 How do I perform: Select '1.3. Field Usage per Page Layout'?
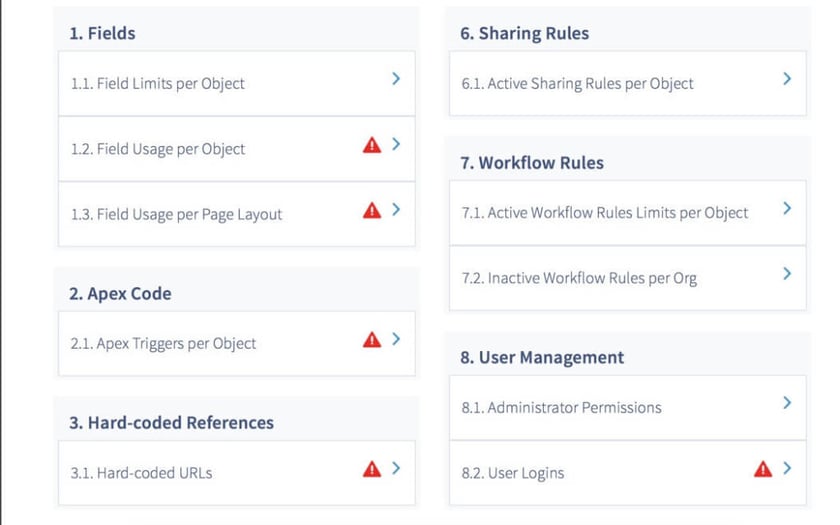pyautogui.click(x=237, y=214)
